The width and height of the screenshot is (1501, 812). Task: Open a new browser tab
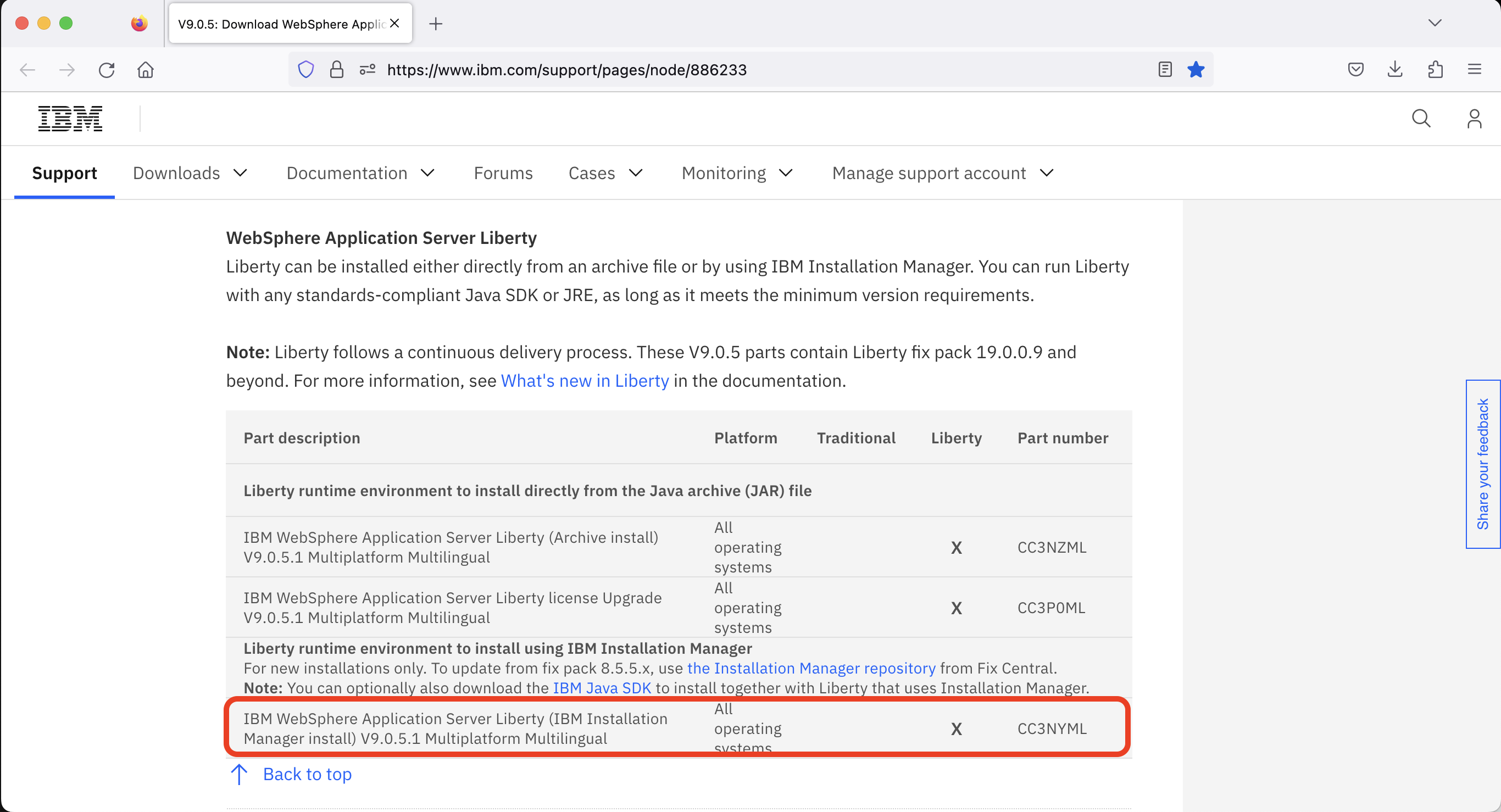[436, 24]
